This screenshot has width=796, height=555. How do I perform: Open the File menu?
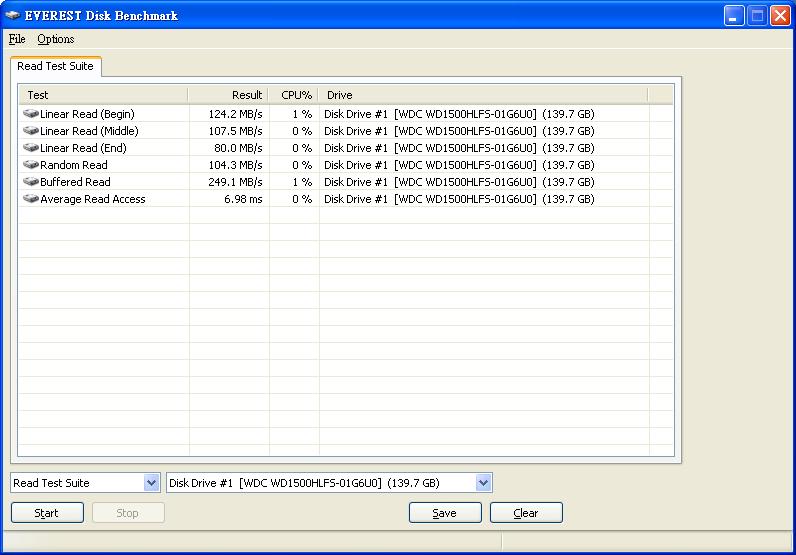pyautogui.click(x=17, y=39)
